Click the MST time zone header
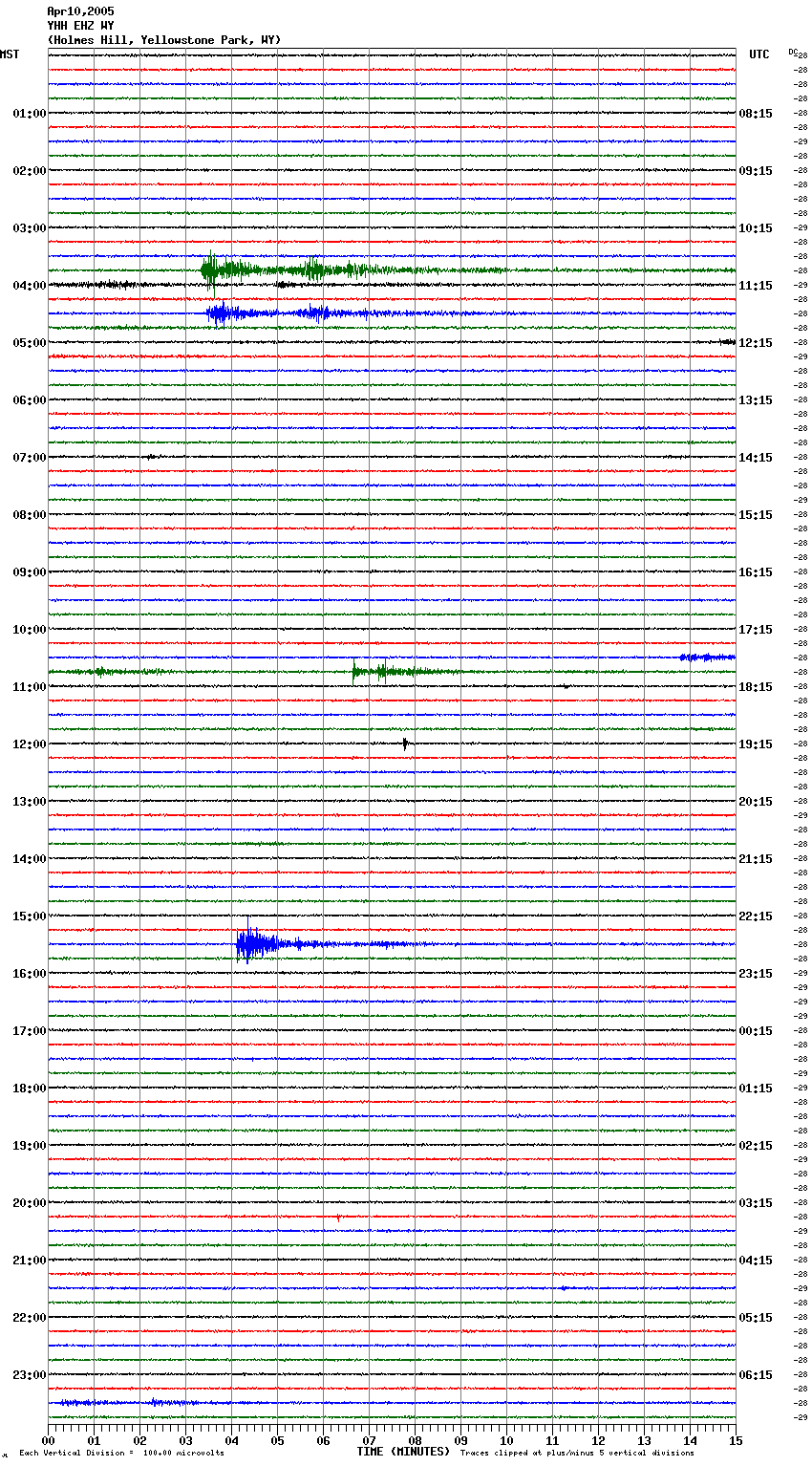 10,54
